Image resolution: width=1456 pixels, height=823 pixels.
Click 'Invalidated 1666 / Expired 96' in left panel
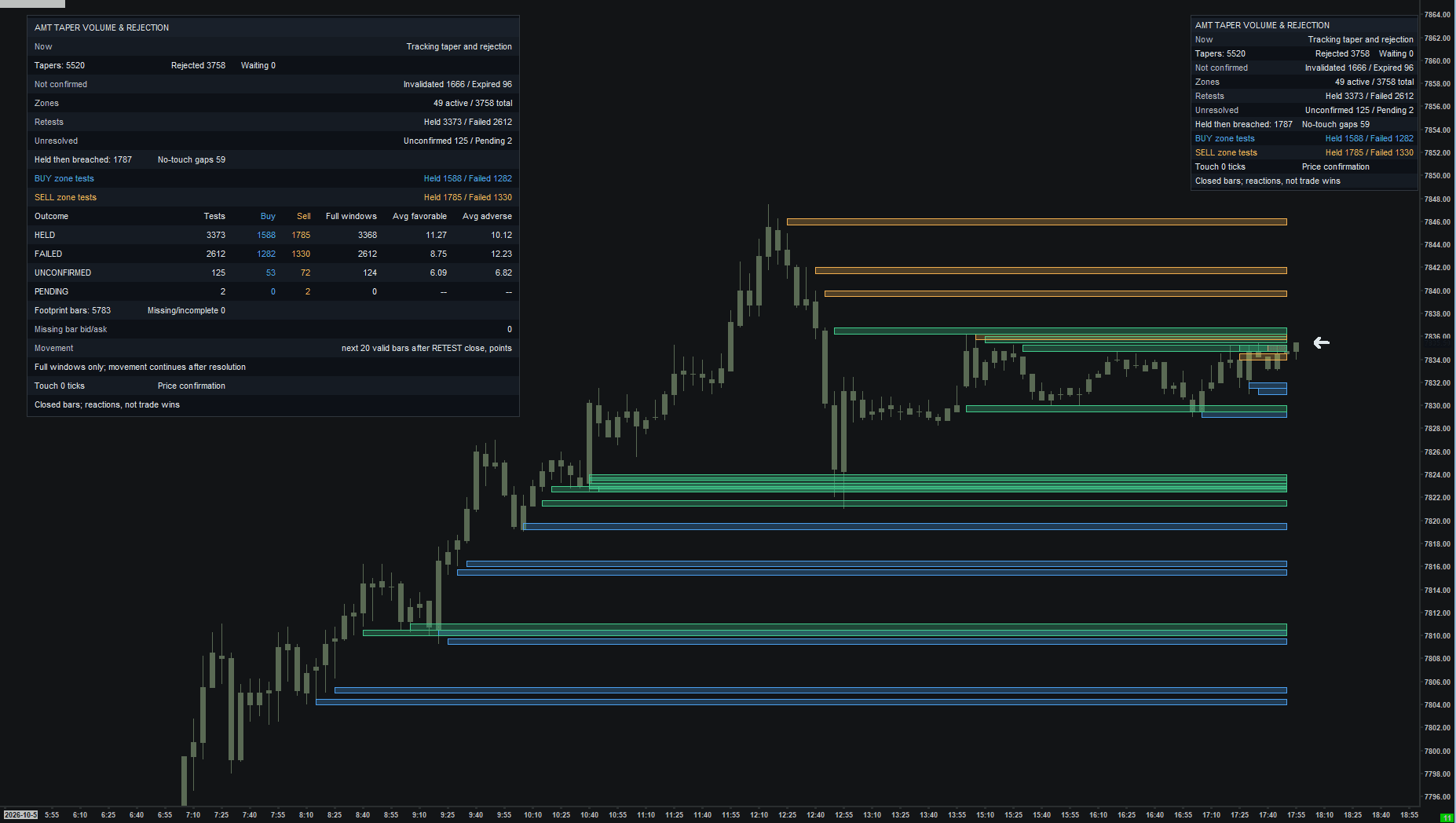(x=458, y=84)
